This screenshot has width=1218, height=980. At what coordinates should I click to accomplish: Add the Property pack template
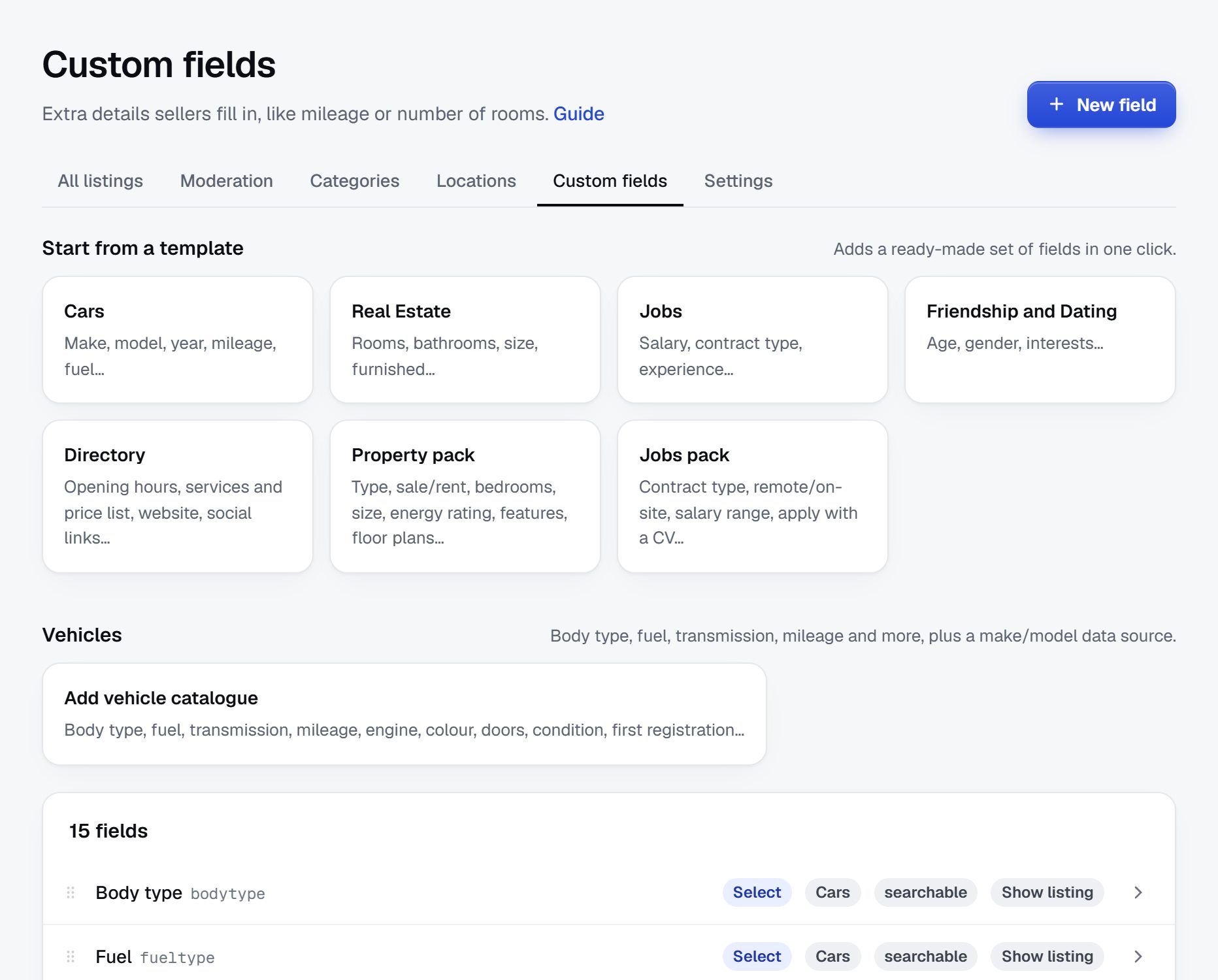pos(465,497)
